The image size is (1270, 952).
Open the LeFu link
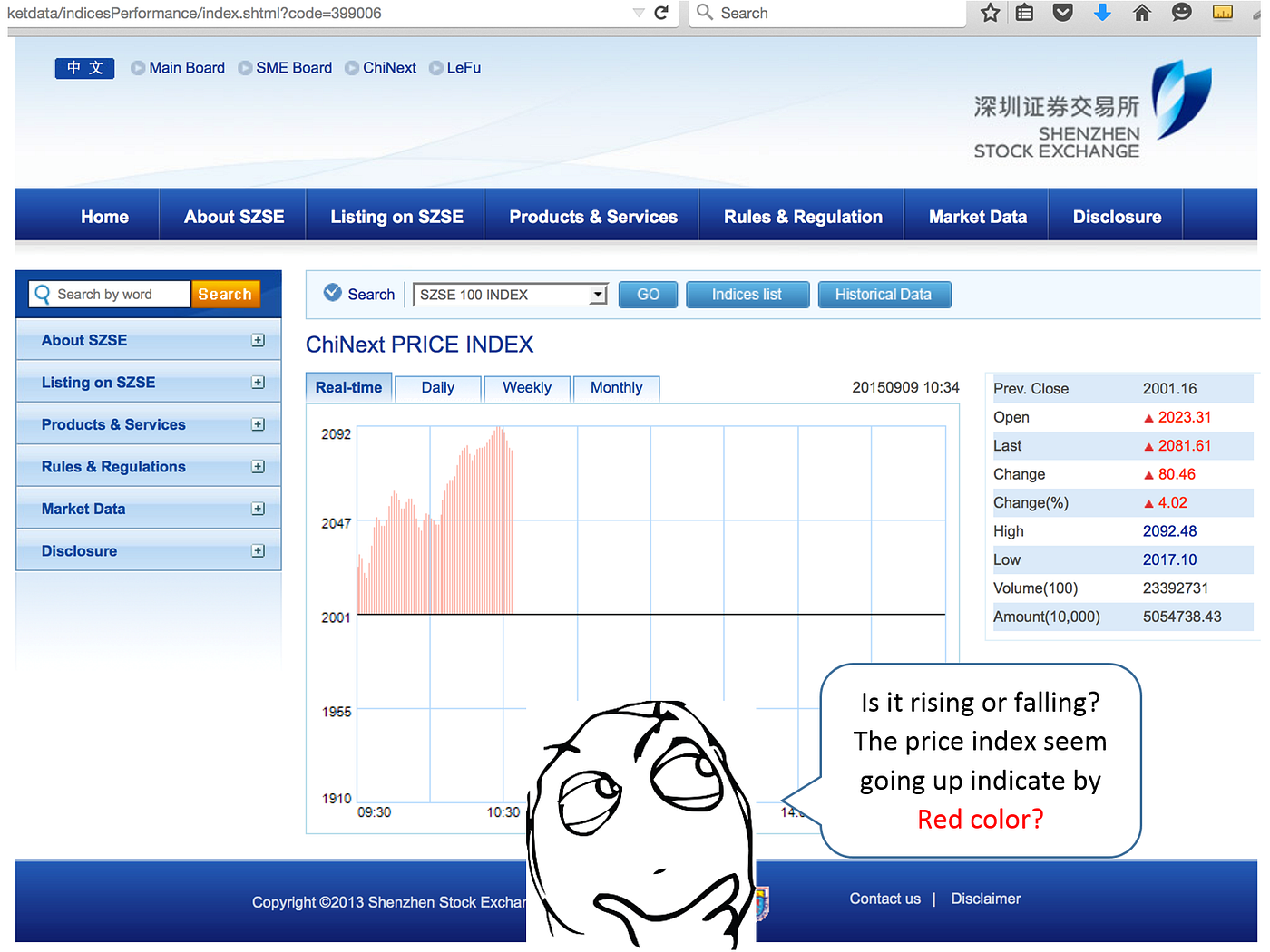(x=464, y=68)
